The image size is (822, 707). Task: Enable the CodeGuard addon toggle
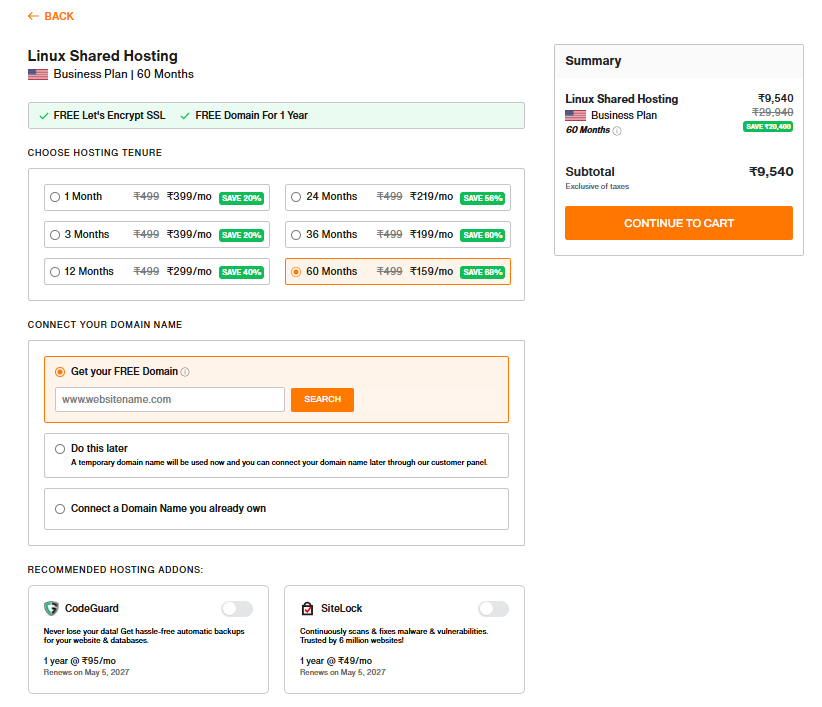[237, 608]
